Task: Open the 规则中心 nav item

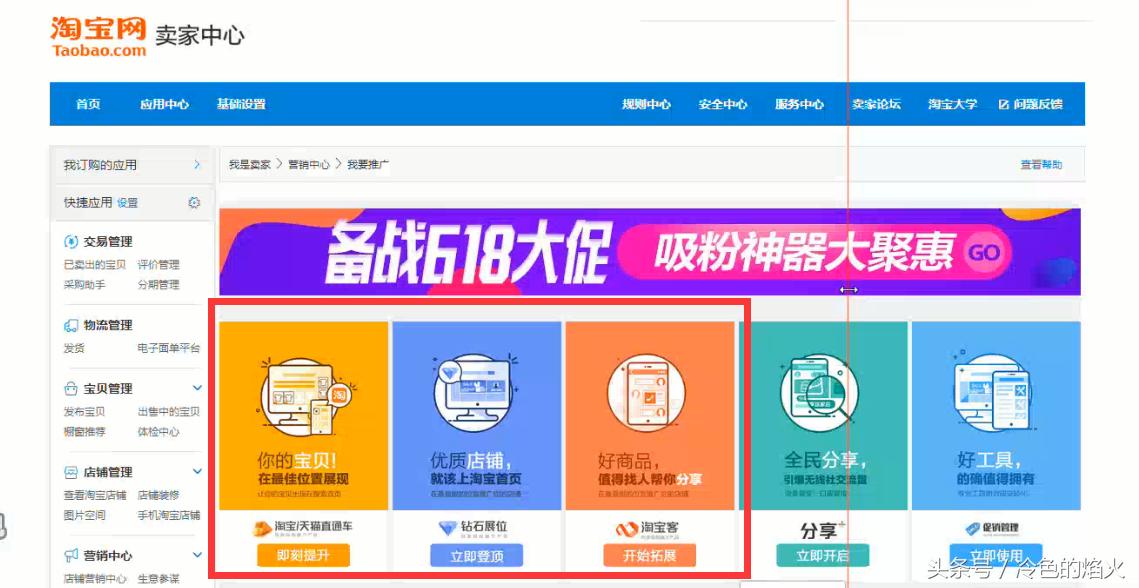Action: [646, 104]
